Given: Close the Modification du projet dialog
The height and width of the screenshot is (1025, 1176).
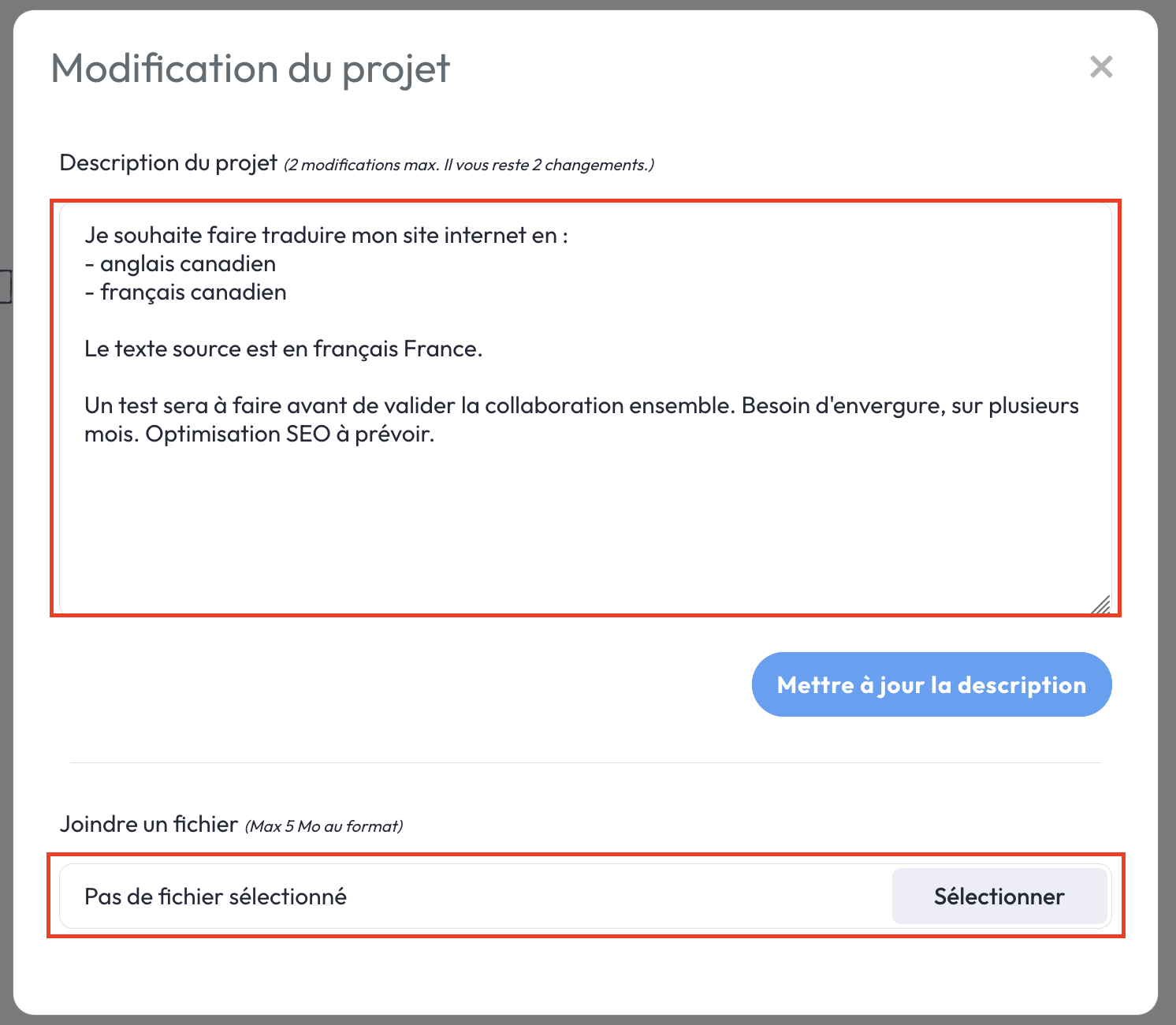Looking at the screenshot, I should click(1100, 67).
